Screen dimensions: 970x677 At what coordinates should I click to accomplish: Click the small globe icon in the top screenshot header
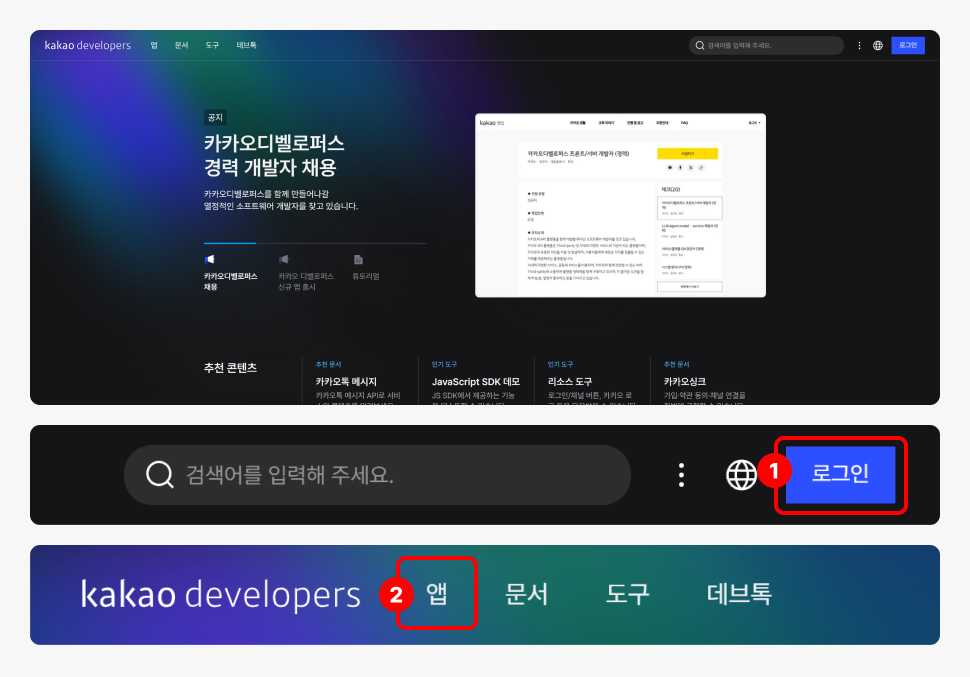877,45
